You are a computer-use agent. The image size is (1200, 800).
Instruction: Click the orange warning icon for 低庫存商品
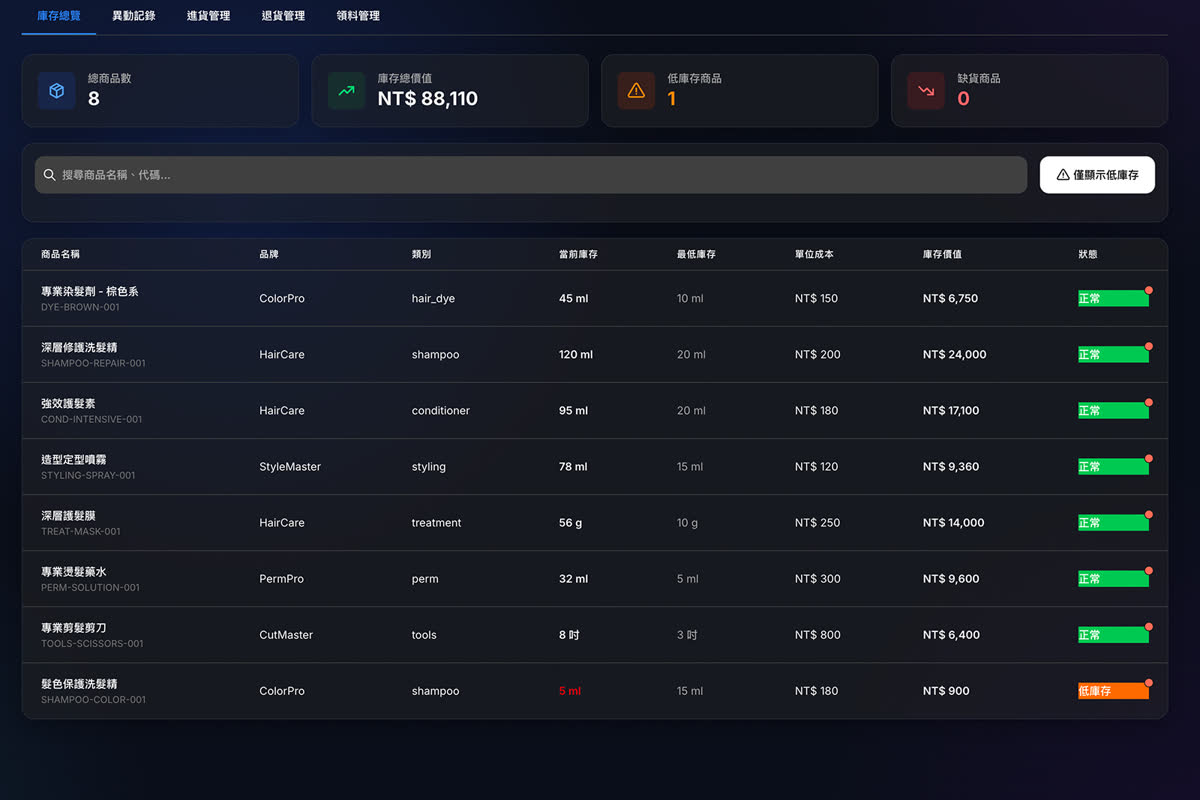click(x=637, y=91)
